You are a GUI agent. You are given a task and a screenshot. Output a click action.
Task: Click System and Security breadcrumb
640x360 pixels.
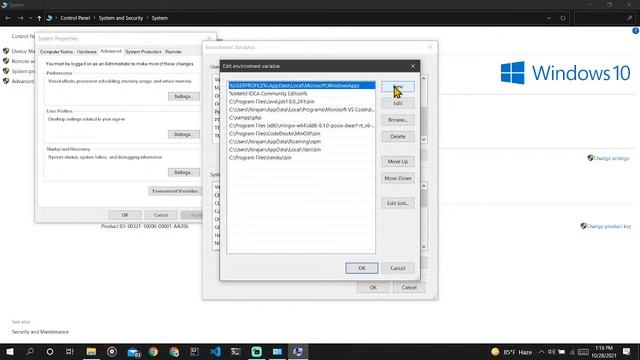click(121, 18)
